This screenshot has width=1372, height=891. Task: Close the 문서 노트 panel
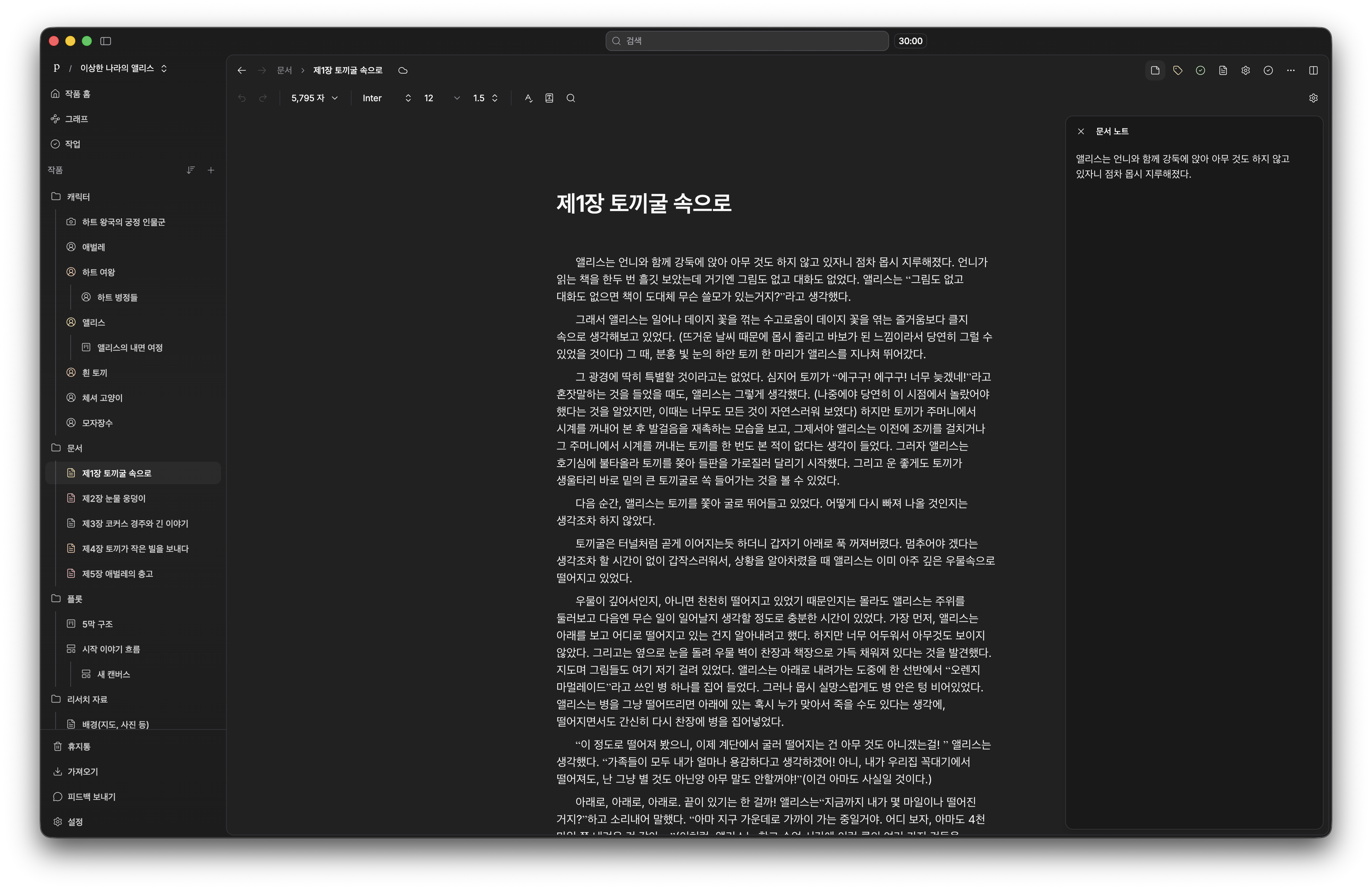[x=1081, y=131]
